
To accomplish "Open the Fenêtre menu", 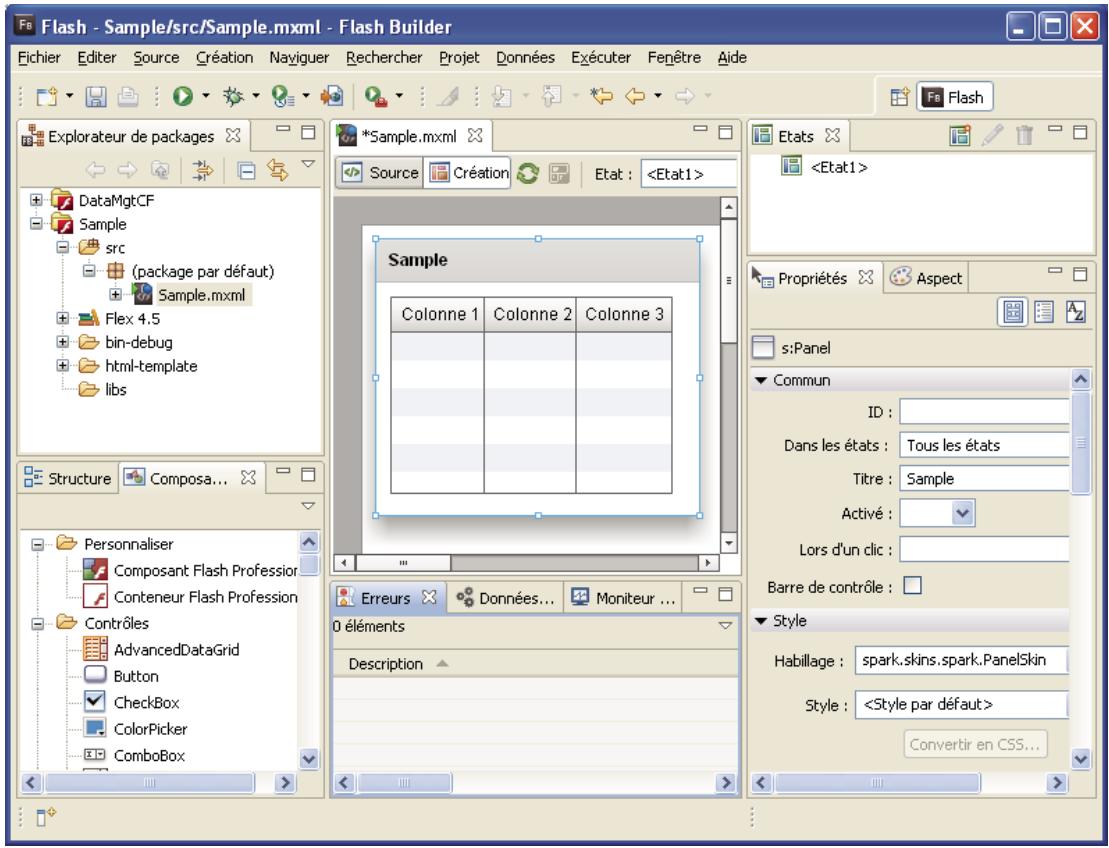I will [673, 58].
